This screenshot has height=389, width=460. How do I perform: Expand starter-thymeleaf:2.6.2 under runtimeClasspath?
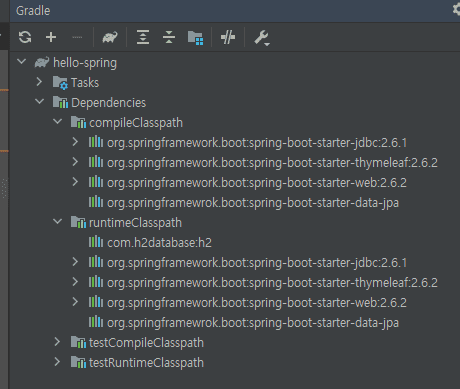pos(75,282)
